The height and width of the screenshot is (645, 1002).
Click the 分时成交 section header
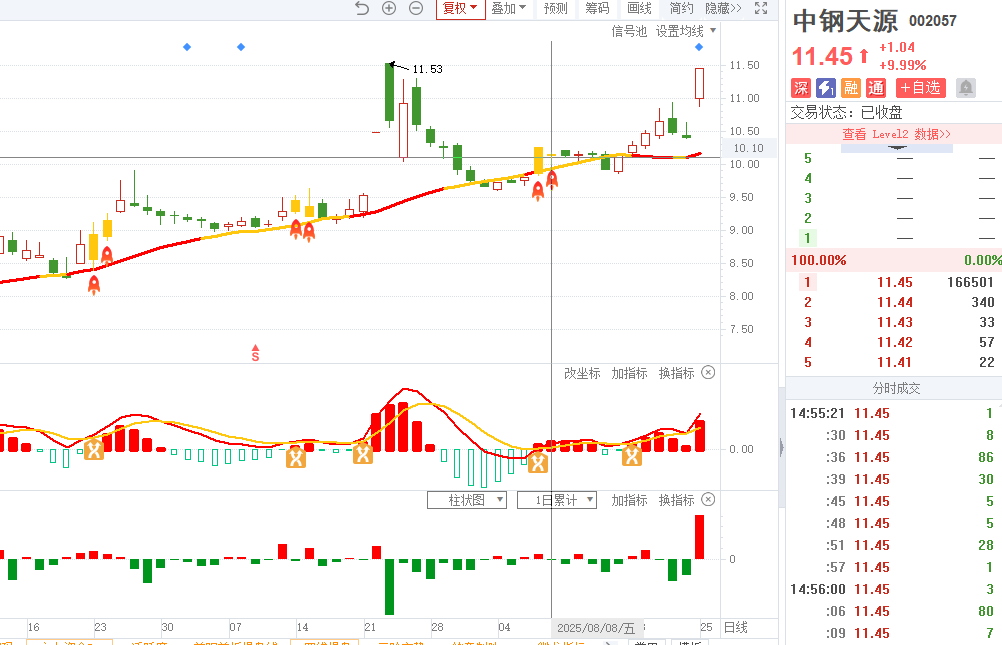[x=896, y=388]
